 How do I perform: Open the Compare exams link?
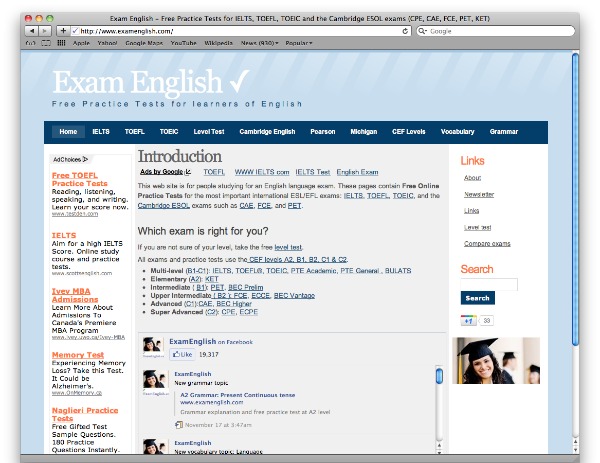(x=487, y=244)
